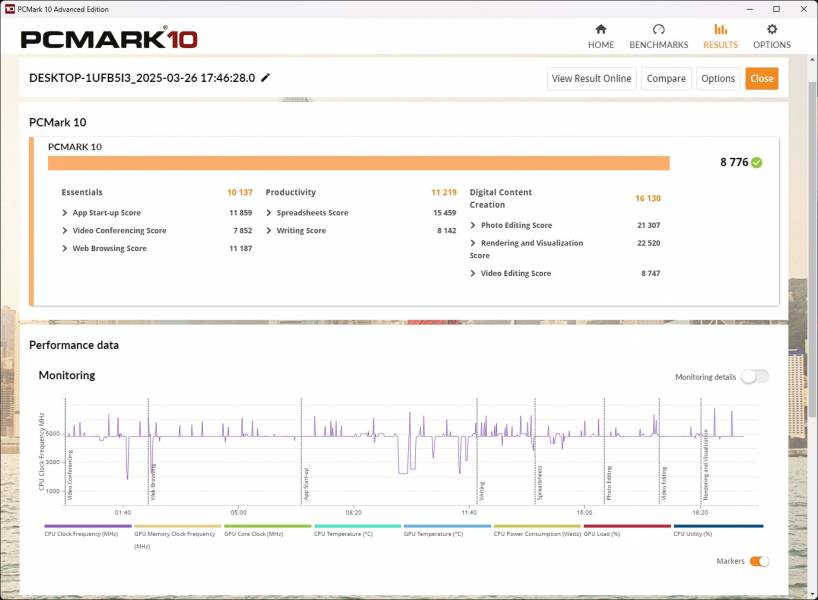Click the PCMARK 10 logo
The width and height of the screenshot is (818, 600).
(109, 39)
